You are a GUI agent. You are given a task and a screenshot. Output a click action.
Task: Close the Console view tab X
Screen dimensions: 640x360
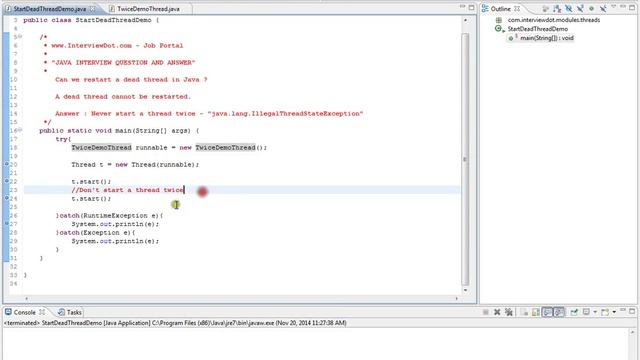click(42, 312)
